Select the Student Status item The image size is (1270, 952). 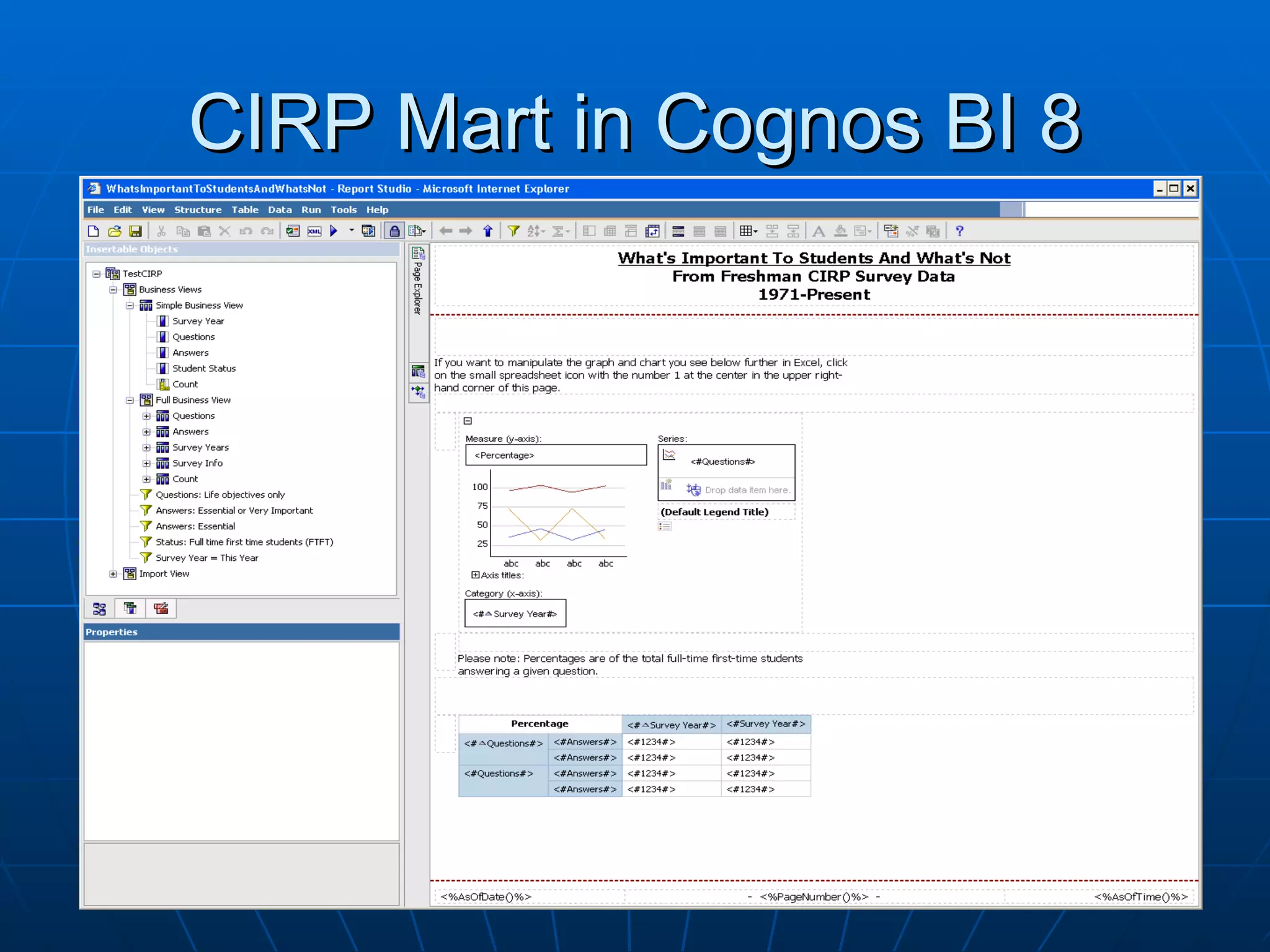tap(203, 368)
